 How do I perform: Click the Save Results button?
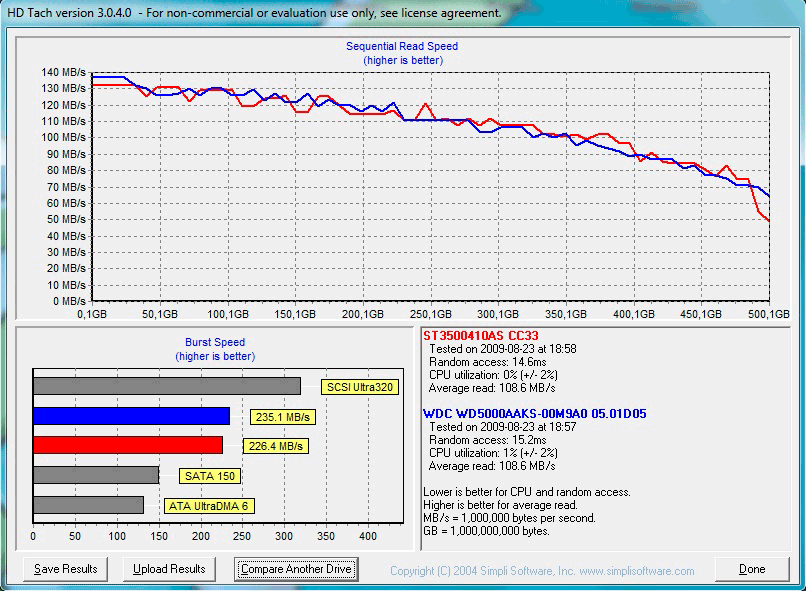point(66,569)
